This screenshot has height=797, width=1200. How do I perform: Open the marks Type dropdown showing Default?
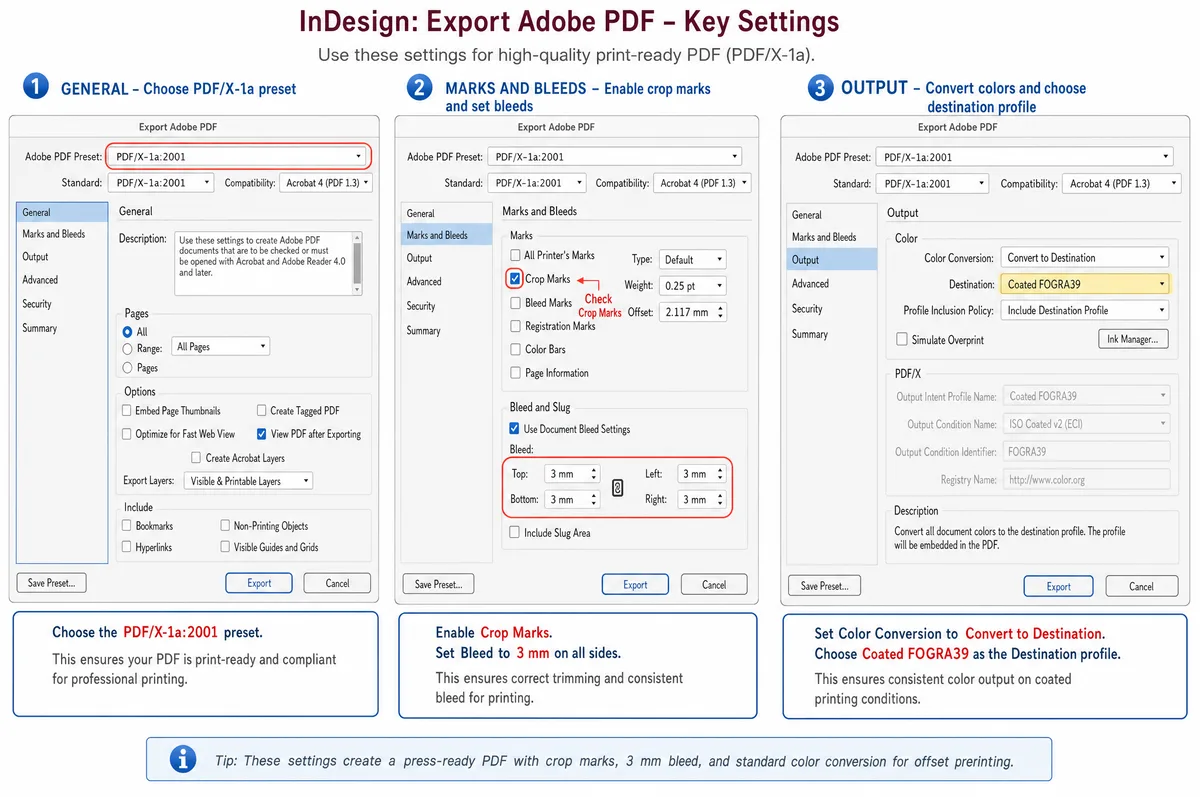pyautogui.click(x=692, y=259)
